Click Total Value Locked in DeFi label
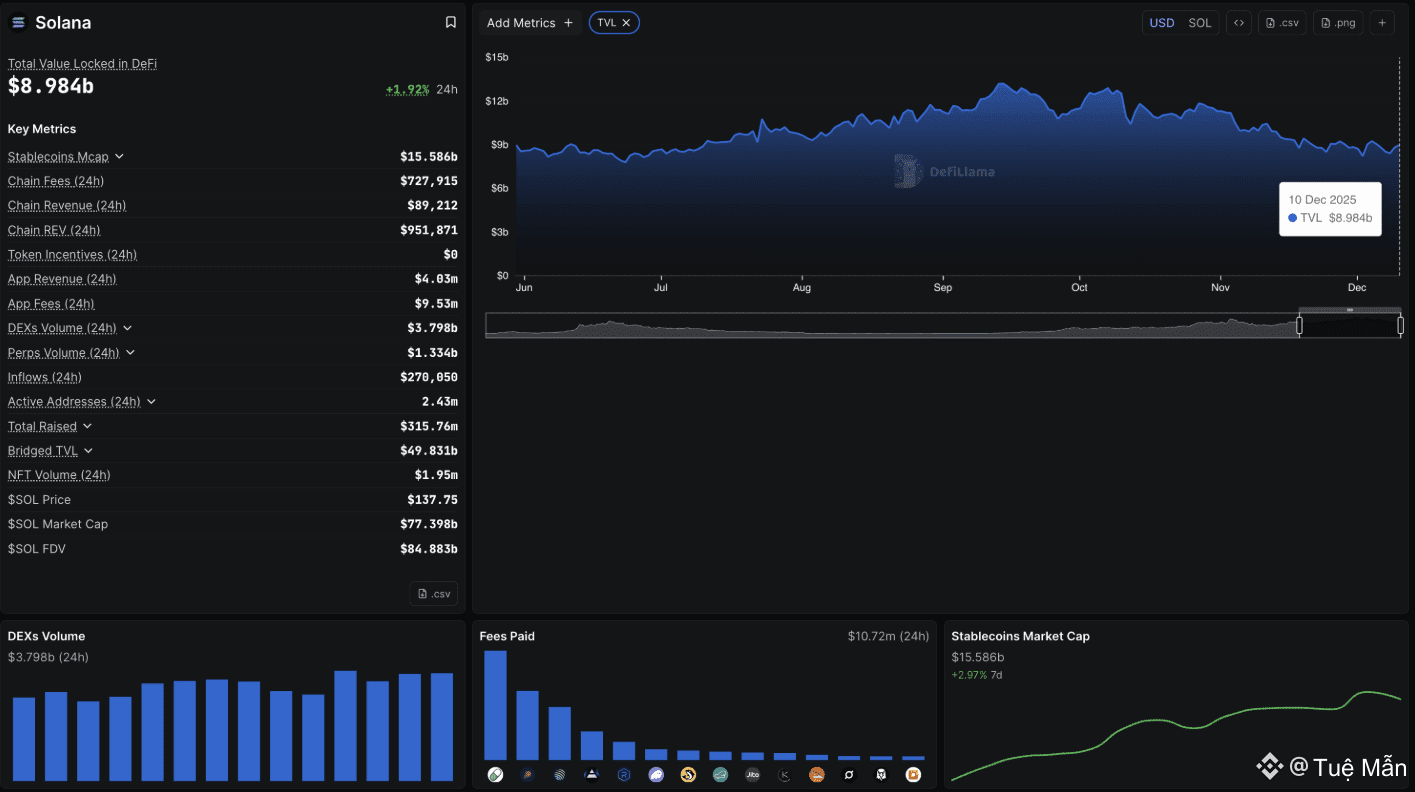This screenshot has width=1415, height=792. 82,64
